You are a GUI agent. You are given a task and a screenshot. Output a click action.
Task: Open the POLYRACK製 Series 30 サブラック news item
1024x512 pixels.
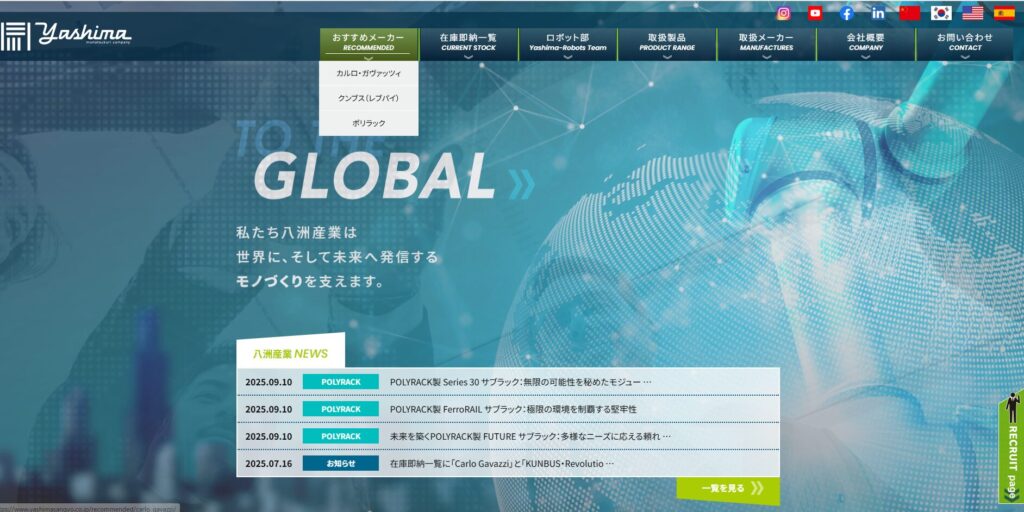tap(520, 382)
